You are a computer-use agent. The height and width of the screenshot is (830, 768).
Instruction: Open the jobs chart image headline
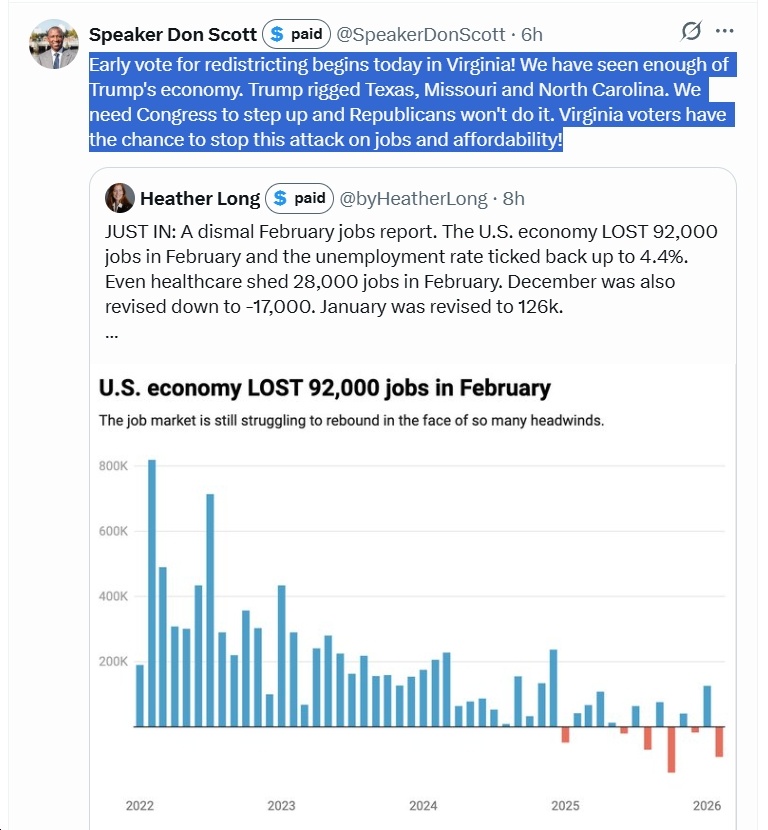[325, 387]
